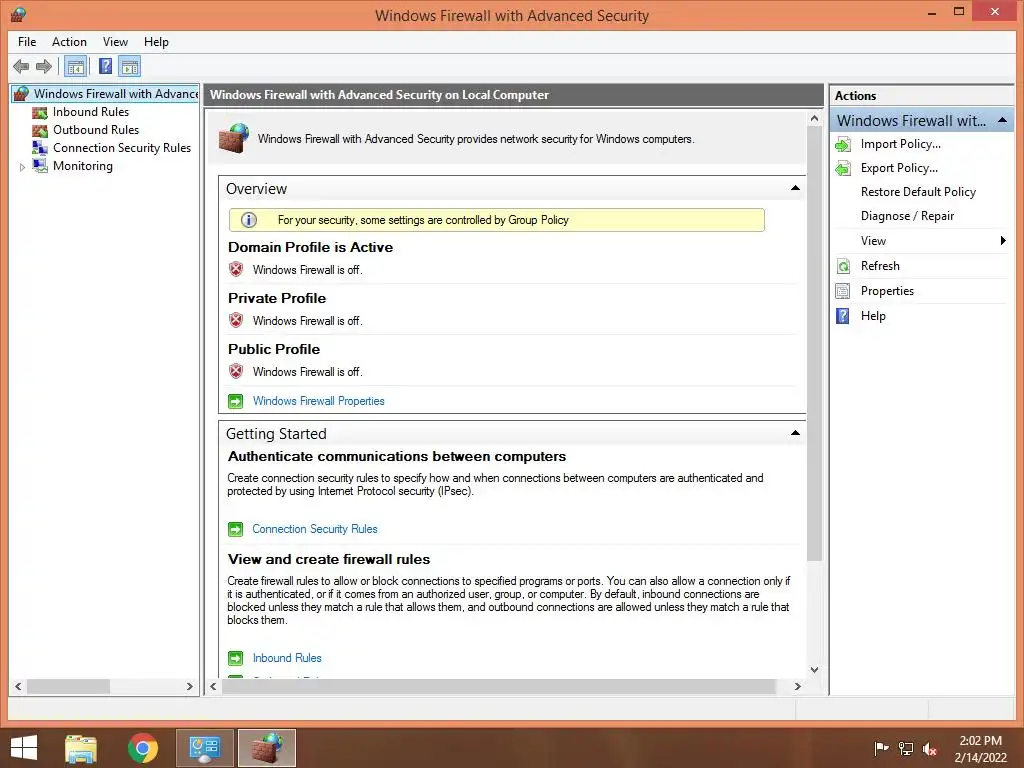
Task: Click the green arrow beside Windows Firewall Properties
Action: click(x=235, y=401)
